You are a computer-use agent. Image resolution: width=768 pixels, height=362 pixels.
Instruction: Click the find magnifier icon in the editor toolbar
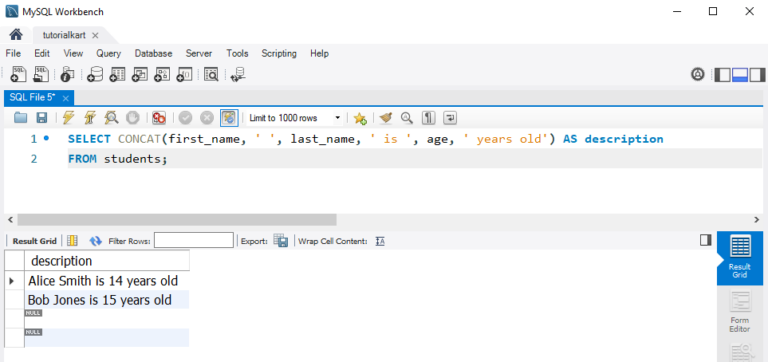coord(407,118)
